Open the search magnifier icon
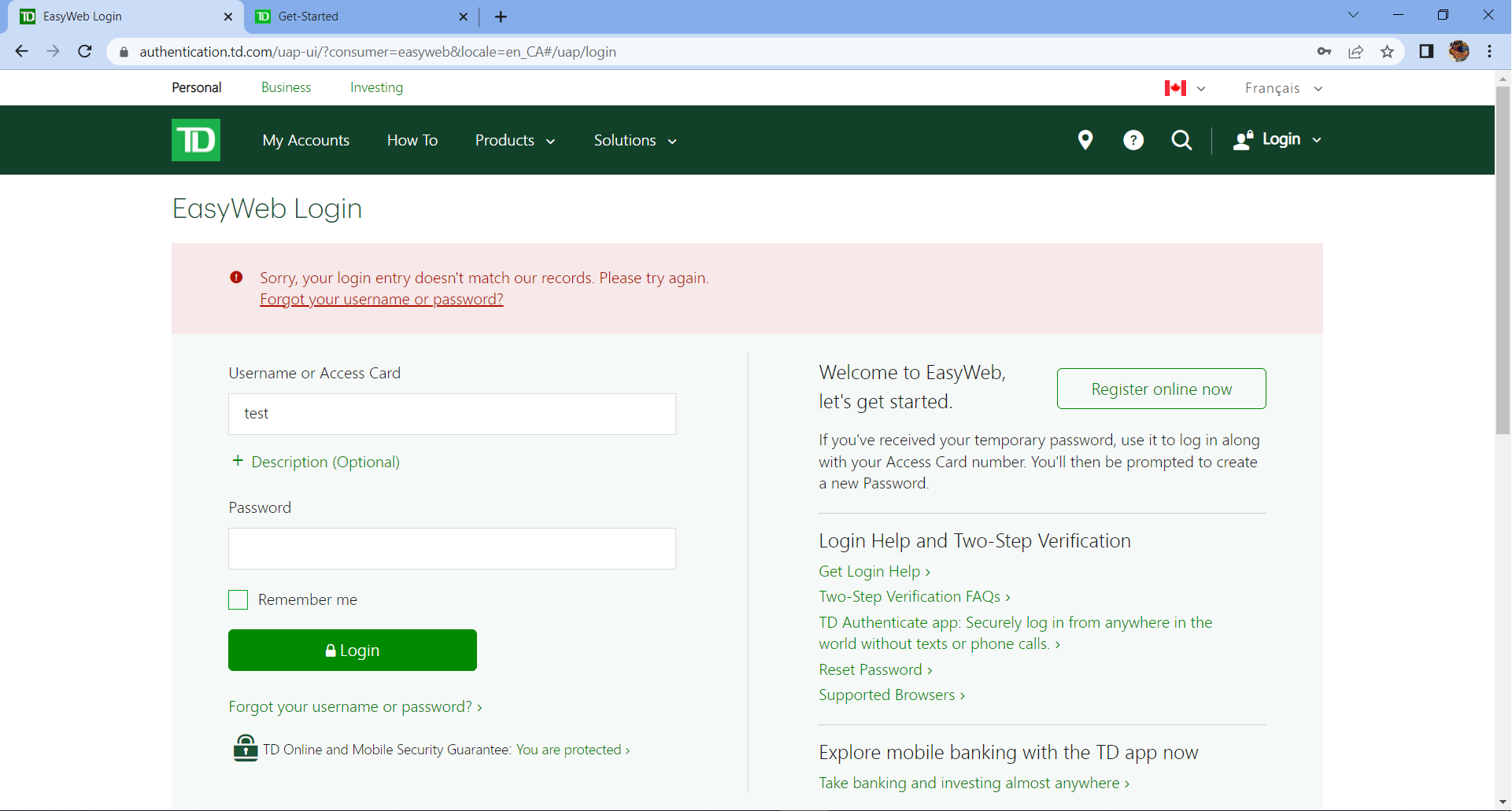 pos(1181,140)
